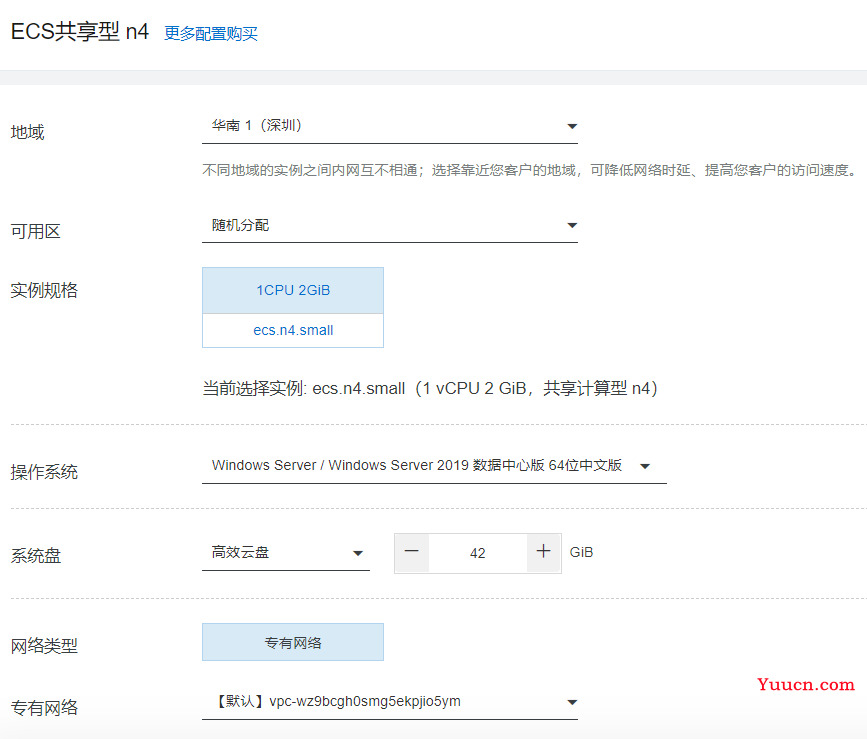Screen dimensions: 867x739
Task: Select the 专有网络 network type
Action: pyautogui.click(x=293, y=643)
